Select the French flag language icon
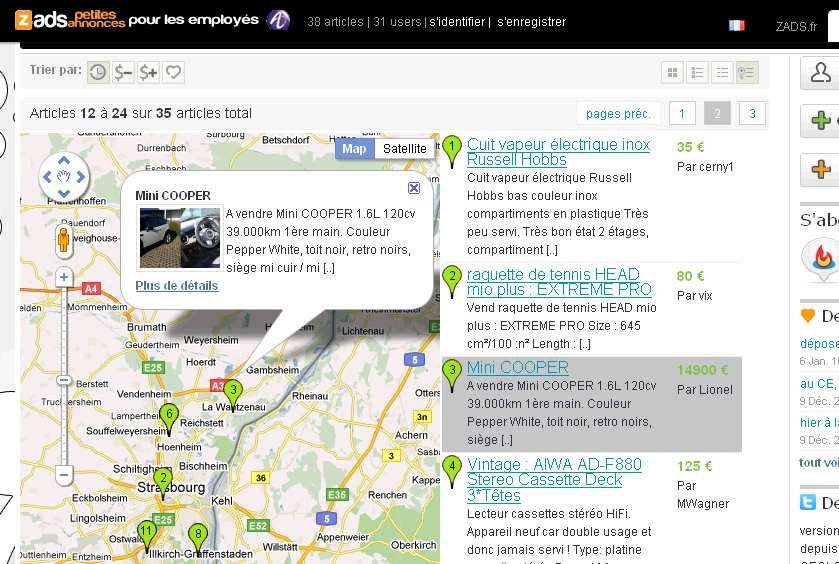Image resolution: width=839 pixels, height=564 pixels. (737, 25)
